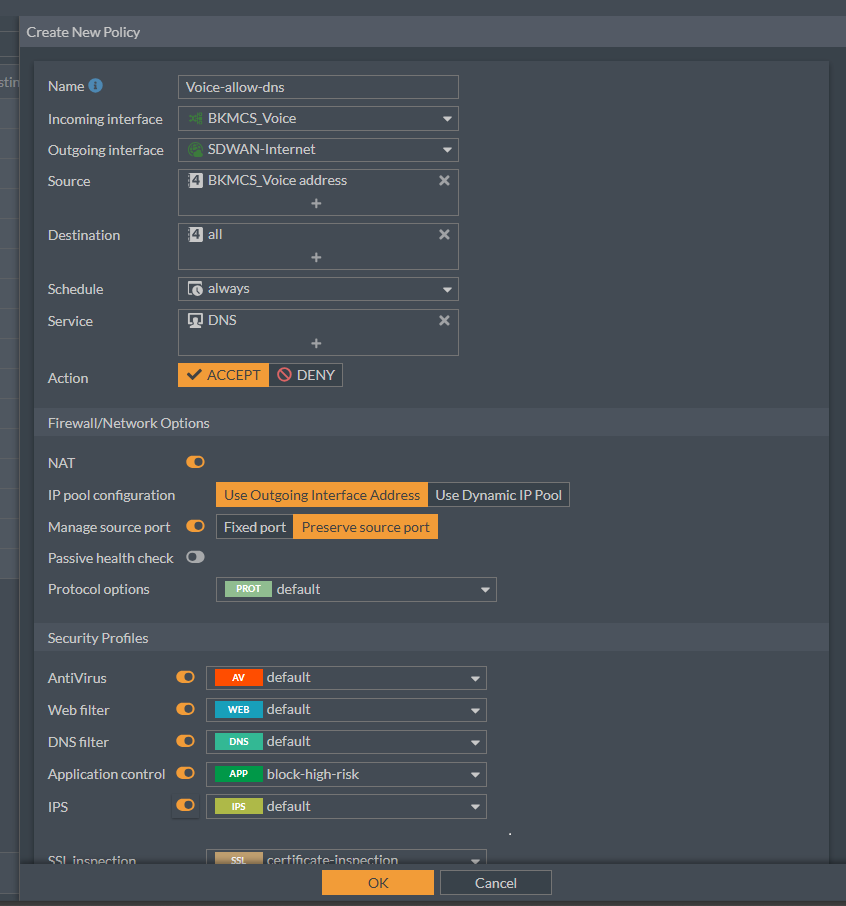Select Use Dynamic IP Pool

pyautogui.click(x=499, y=495)
